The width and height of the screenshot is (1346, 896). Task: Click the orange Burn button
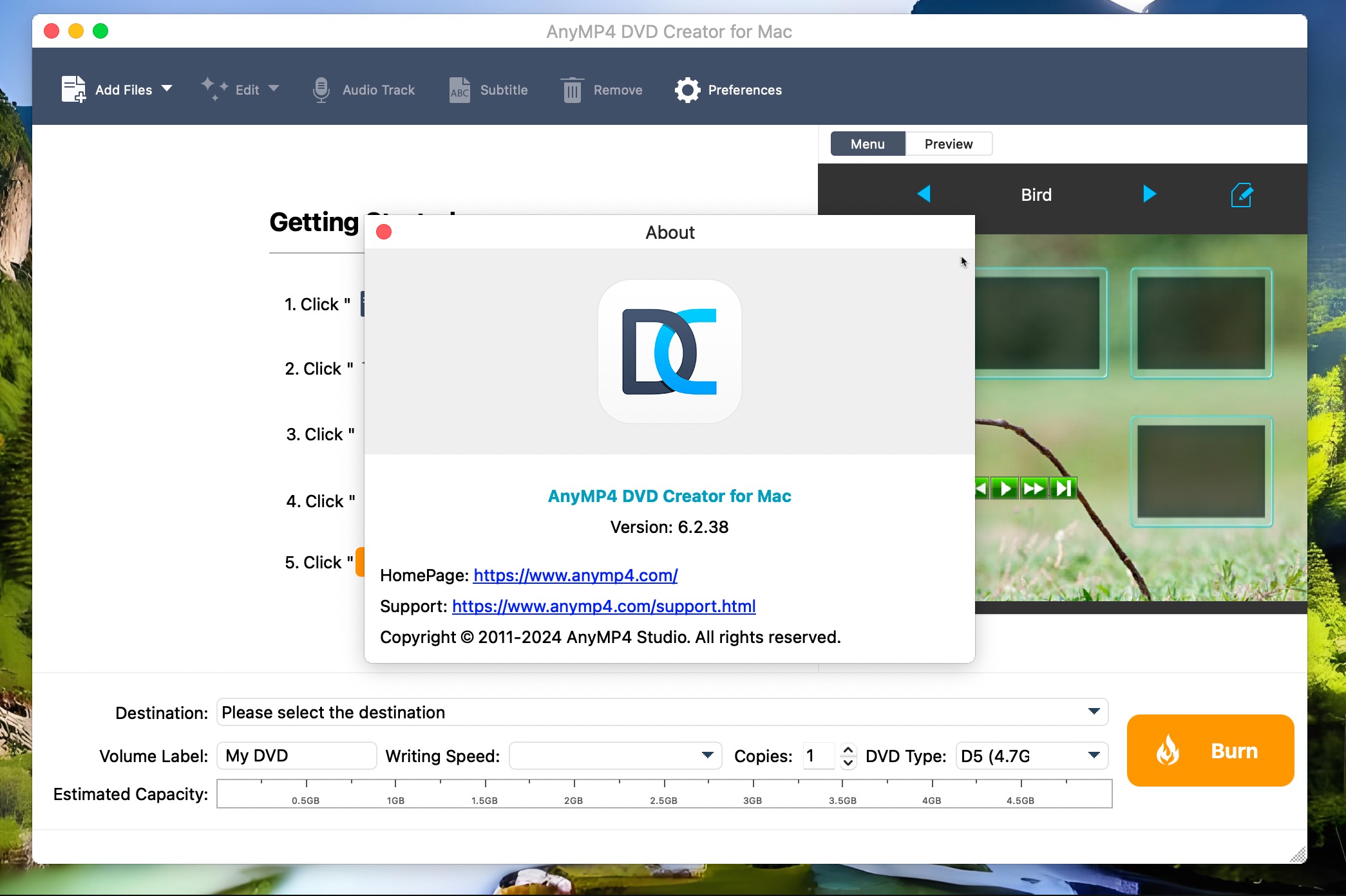click(1210, 751)
